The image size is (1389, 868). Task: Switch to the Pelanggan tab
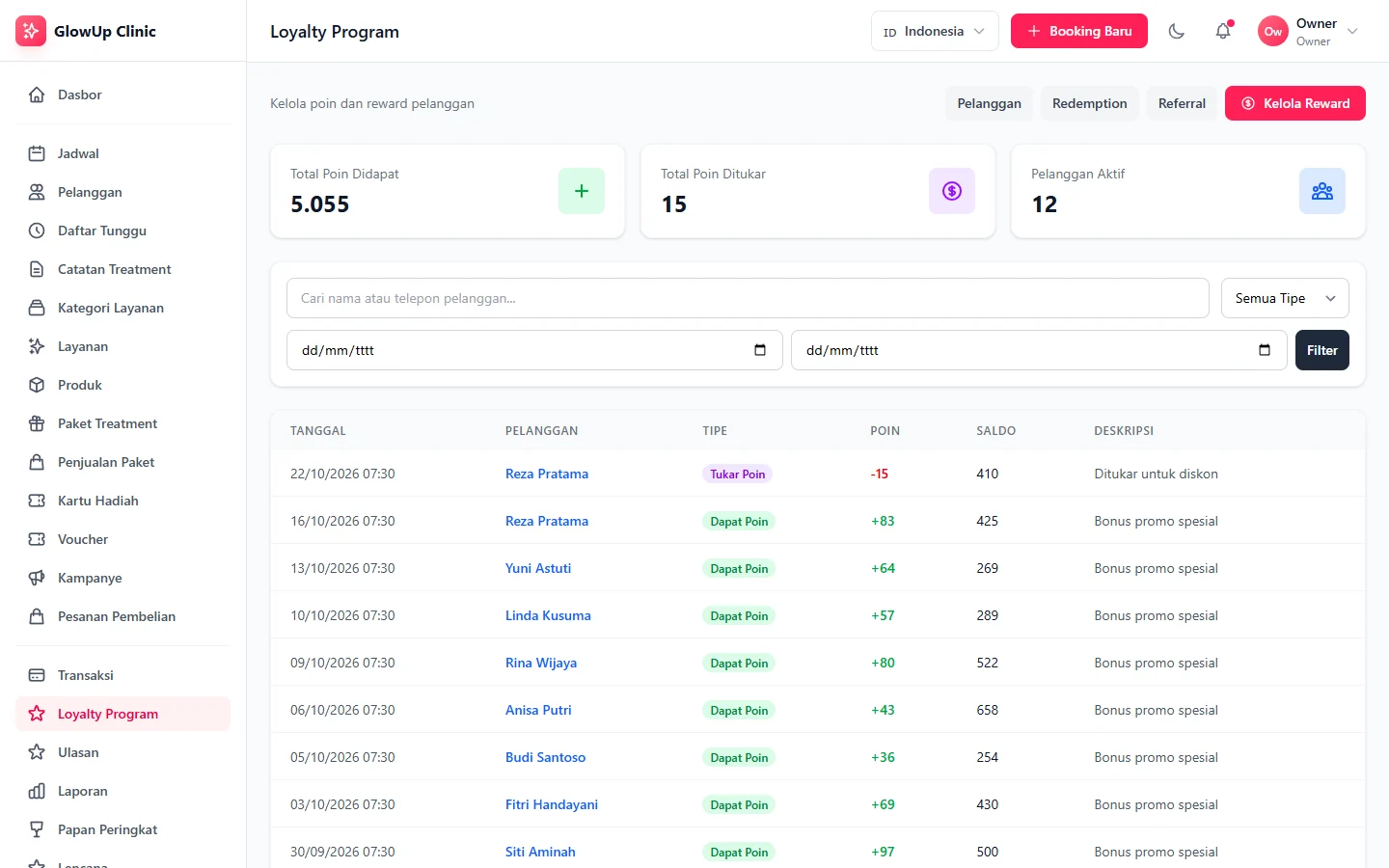pos(989,103)
